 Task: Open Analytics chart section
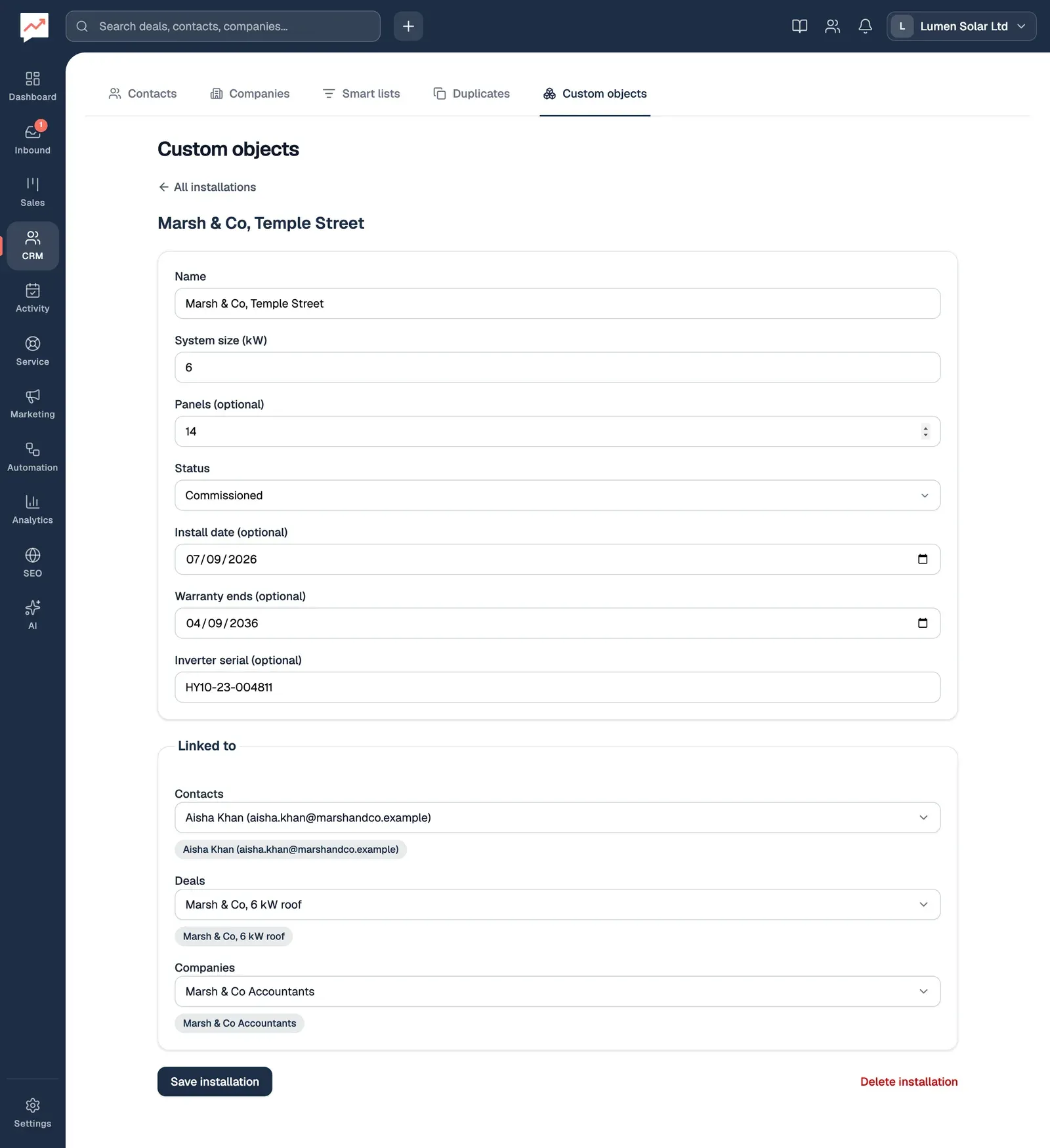(32, 510)
